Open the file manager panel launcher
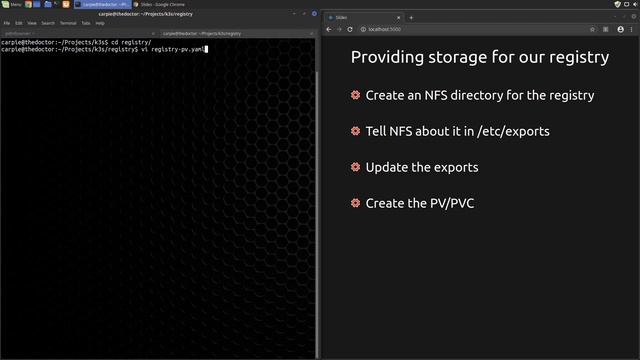 [x=48, y=4]
